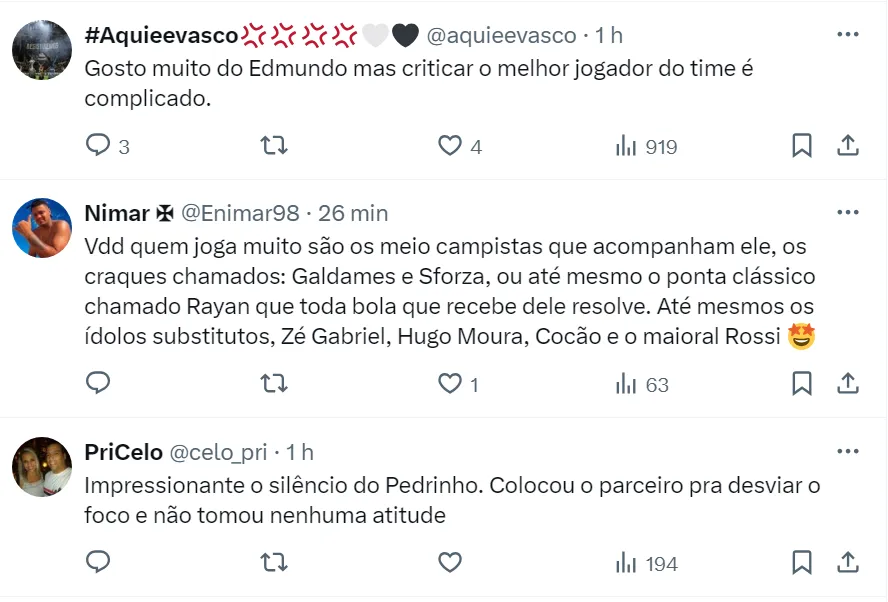Image resolution: width=888 pixels, height=602 pixels.
Task: Reply to PriCelo's tweet about Pedrinho
Action: pos(98,562)
